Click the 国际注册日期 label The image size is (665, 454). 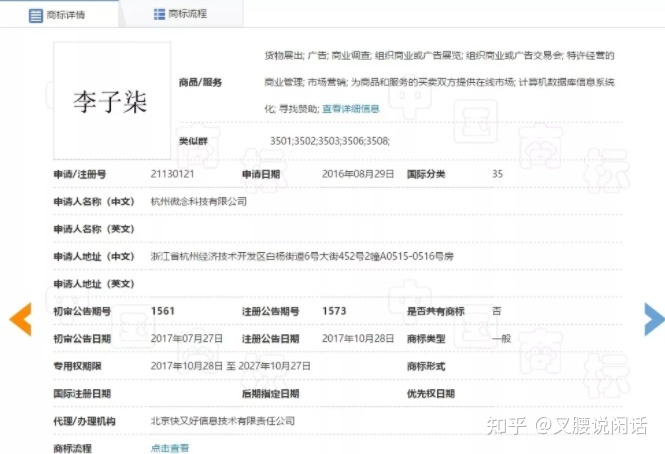click(x=82, y=394)
